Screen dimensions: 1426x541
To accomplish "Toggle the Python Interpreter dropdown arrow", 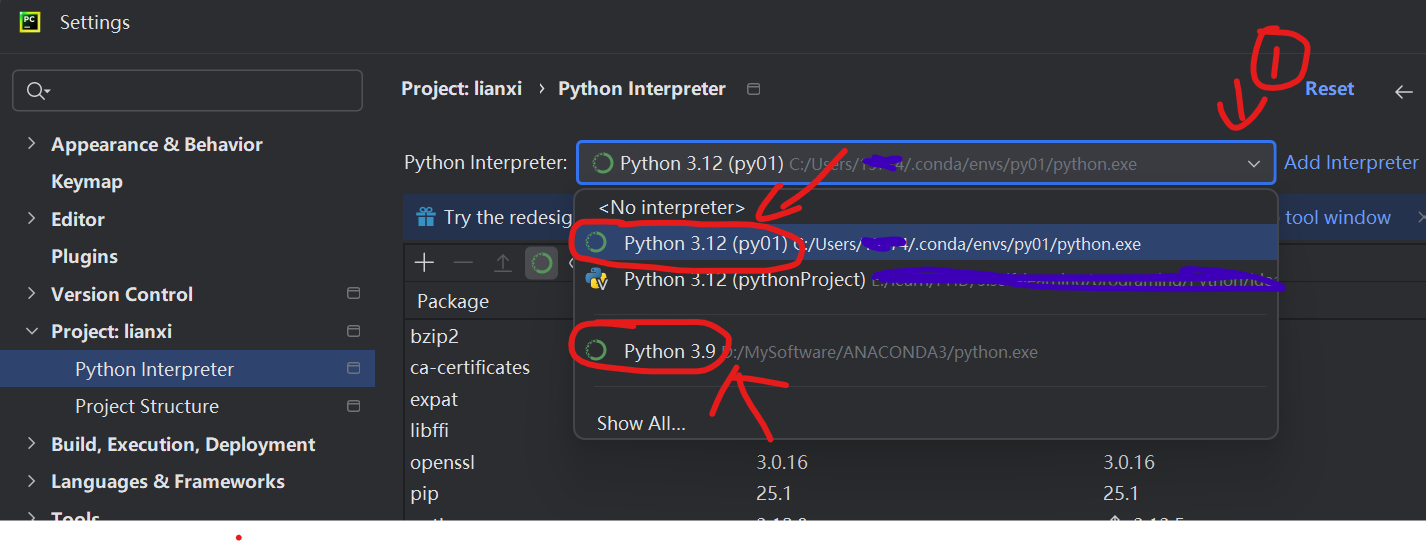I will [x=1254, y=163].
